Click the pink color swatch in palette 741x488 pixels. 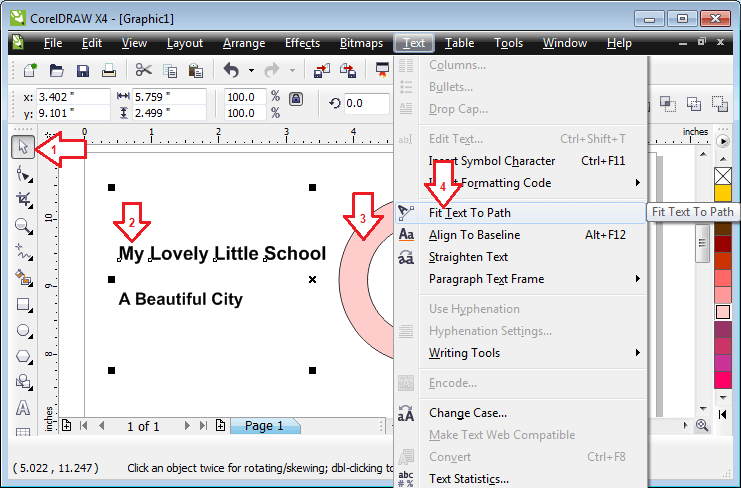tap(723, 312)
